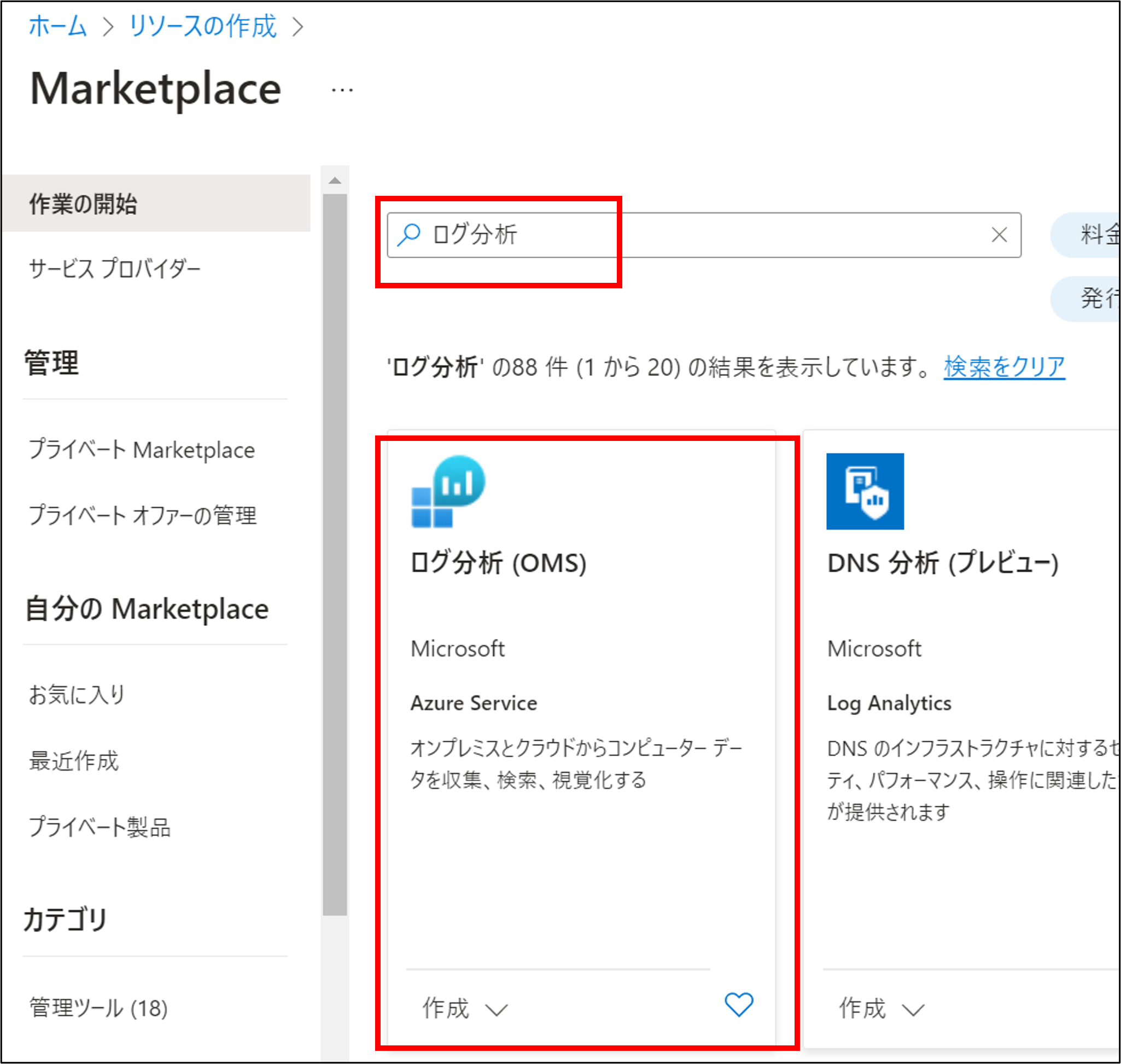Screen dimensions: 1121x1064
Task: Select 管理ツール (18) category
Action: click(98, 1008)
